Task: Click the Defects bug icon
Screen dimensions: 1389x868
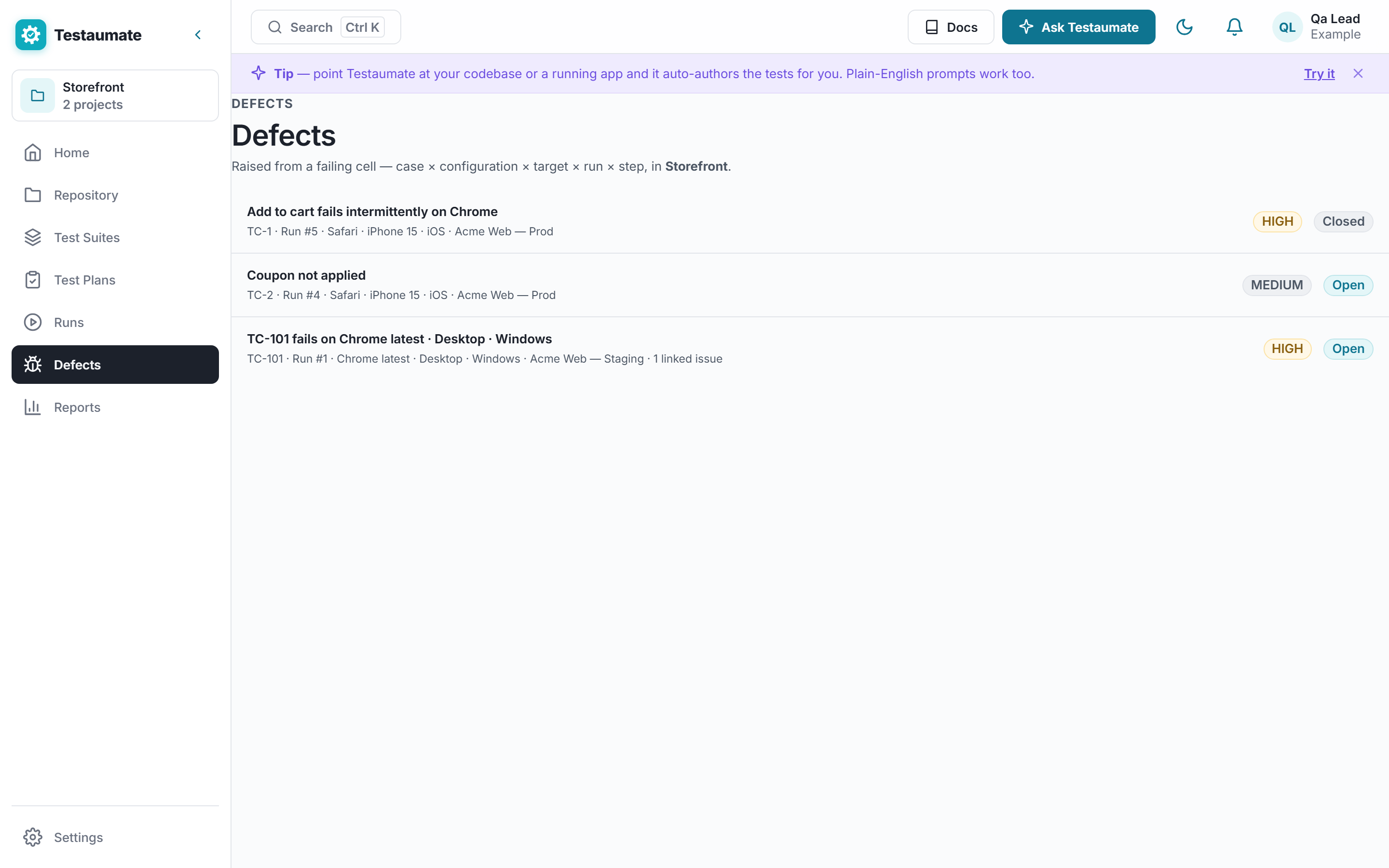Action: click(33, 365)
